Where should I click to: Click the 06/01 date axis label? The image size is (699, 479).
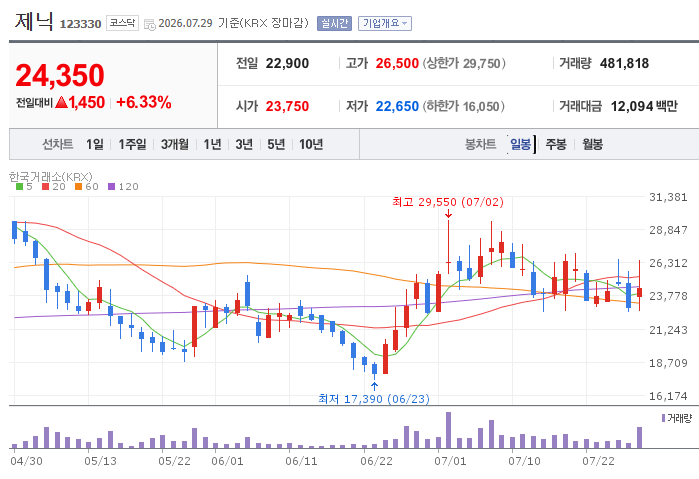[227, 461]
